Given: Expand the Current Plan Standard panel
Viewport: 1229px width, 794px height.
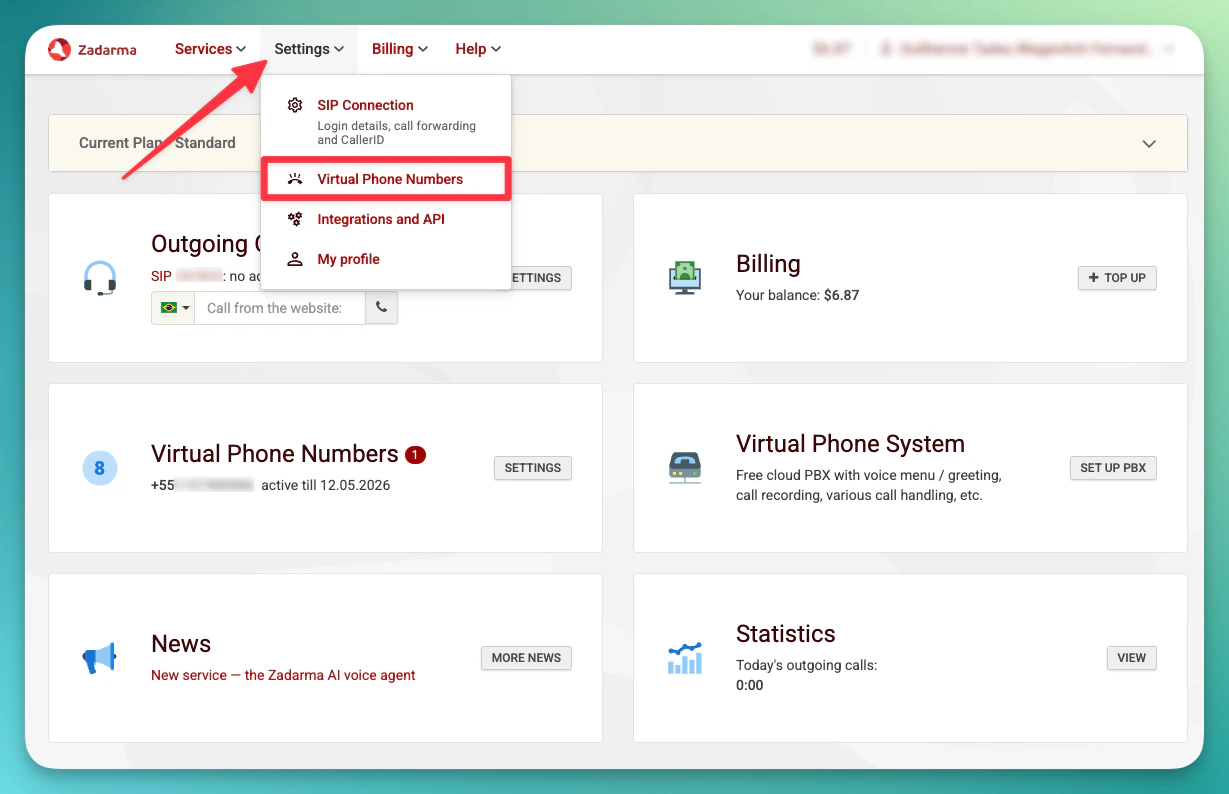Looking at the screenshot, I should pyautogui.click(x=1148, y=143).
